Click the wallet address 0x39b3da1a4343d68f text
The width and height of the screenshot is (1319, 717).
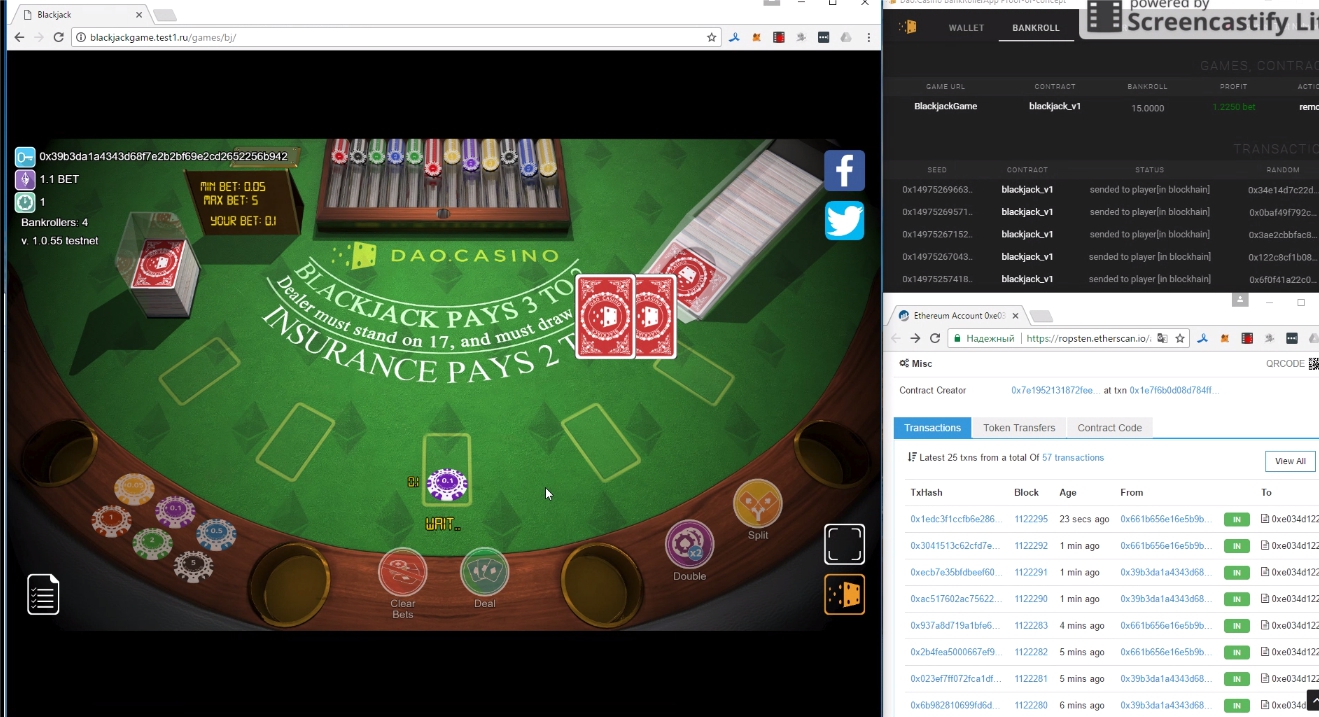(164, 157)
